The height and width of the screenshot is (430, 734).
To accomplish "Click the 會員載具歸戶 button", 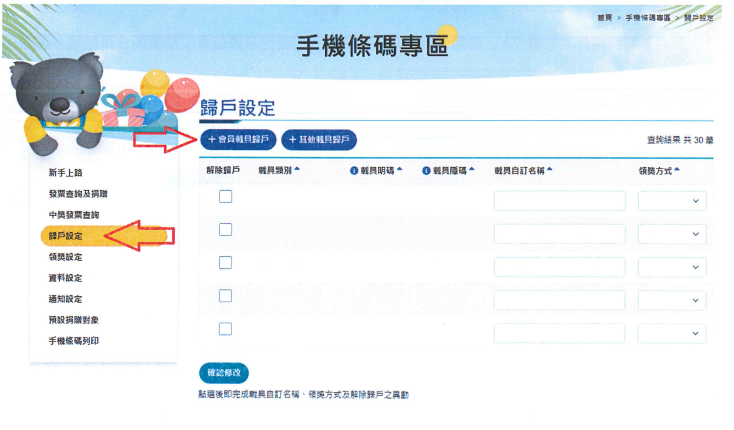I will 238,139.
